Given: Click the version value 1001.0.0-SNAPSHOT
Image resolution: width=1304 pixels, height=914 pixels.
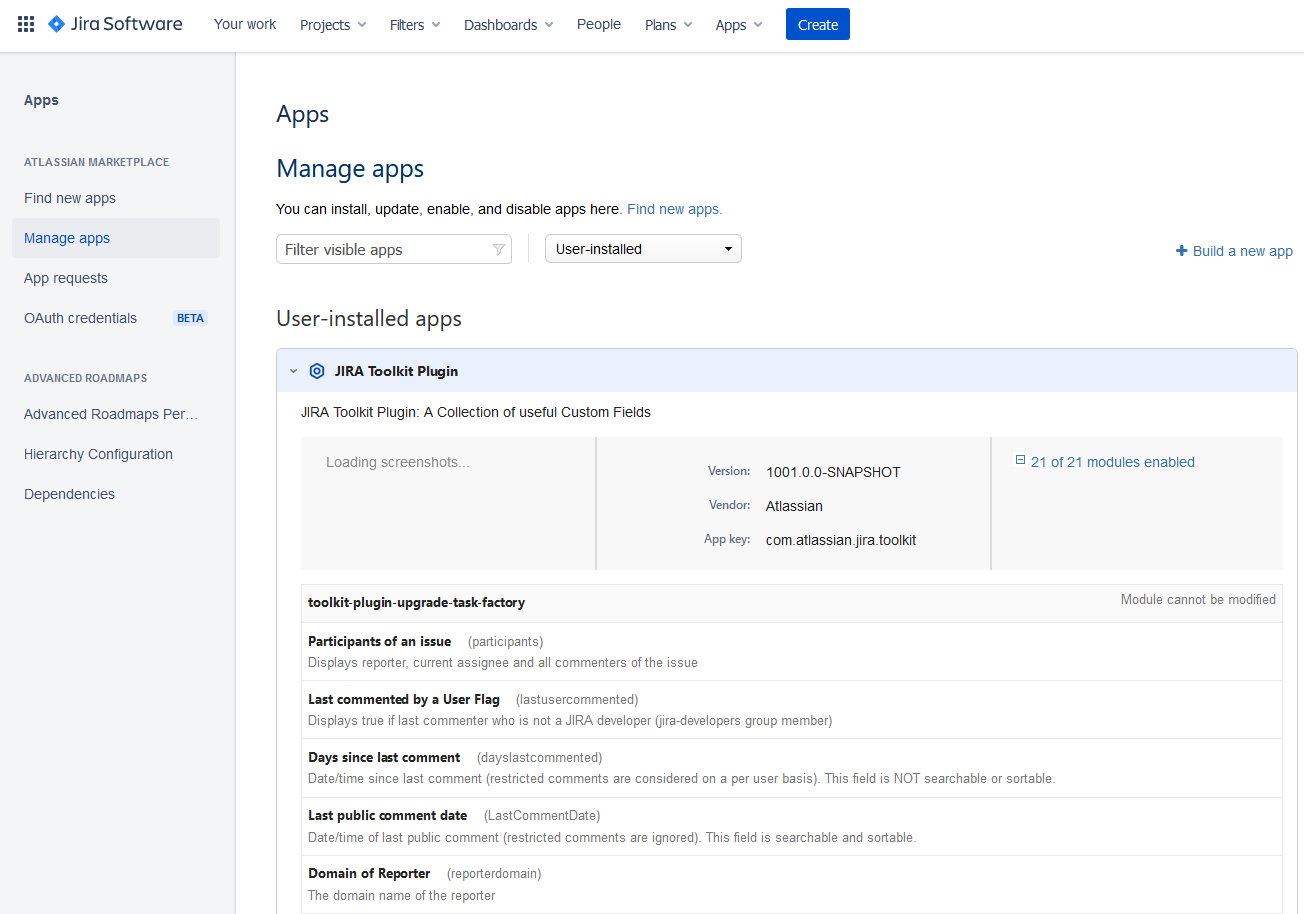Looking at the screenshot, I should click(x=833, y=472).
